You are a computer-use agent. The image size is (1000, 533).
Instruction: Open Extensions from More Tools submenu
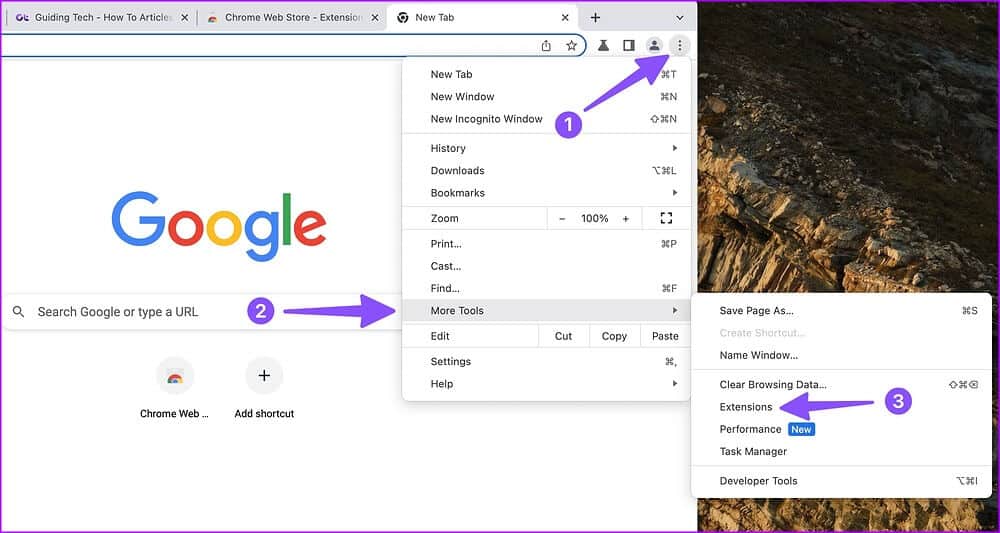click(842, 407)
